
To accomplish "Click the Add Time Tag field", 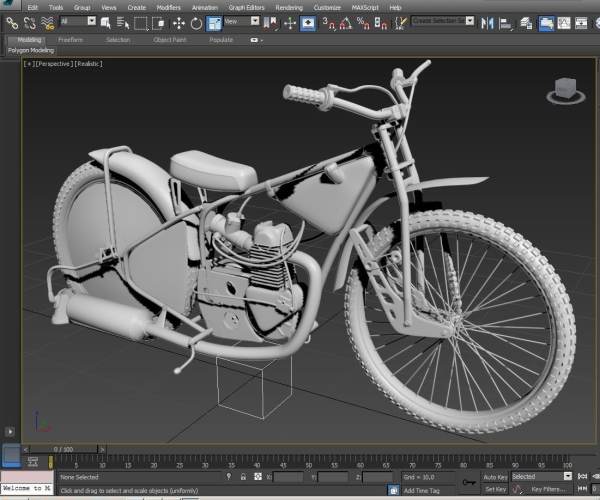I will pos(422,490).
